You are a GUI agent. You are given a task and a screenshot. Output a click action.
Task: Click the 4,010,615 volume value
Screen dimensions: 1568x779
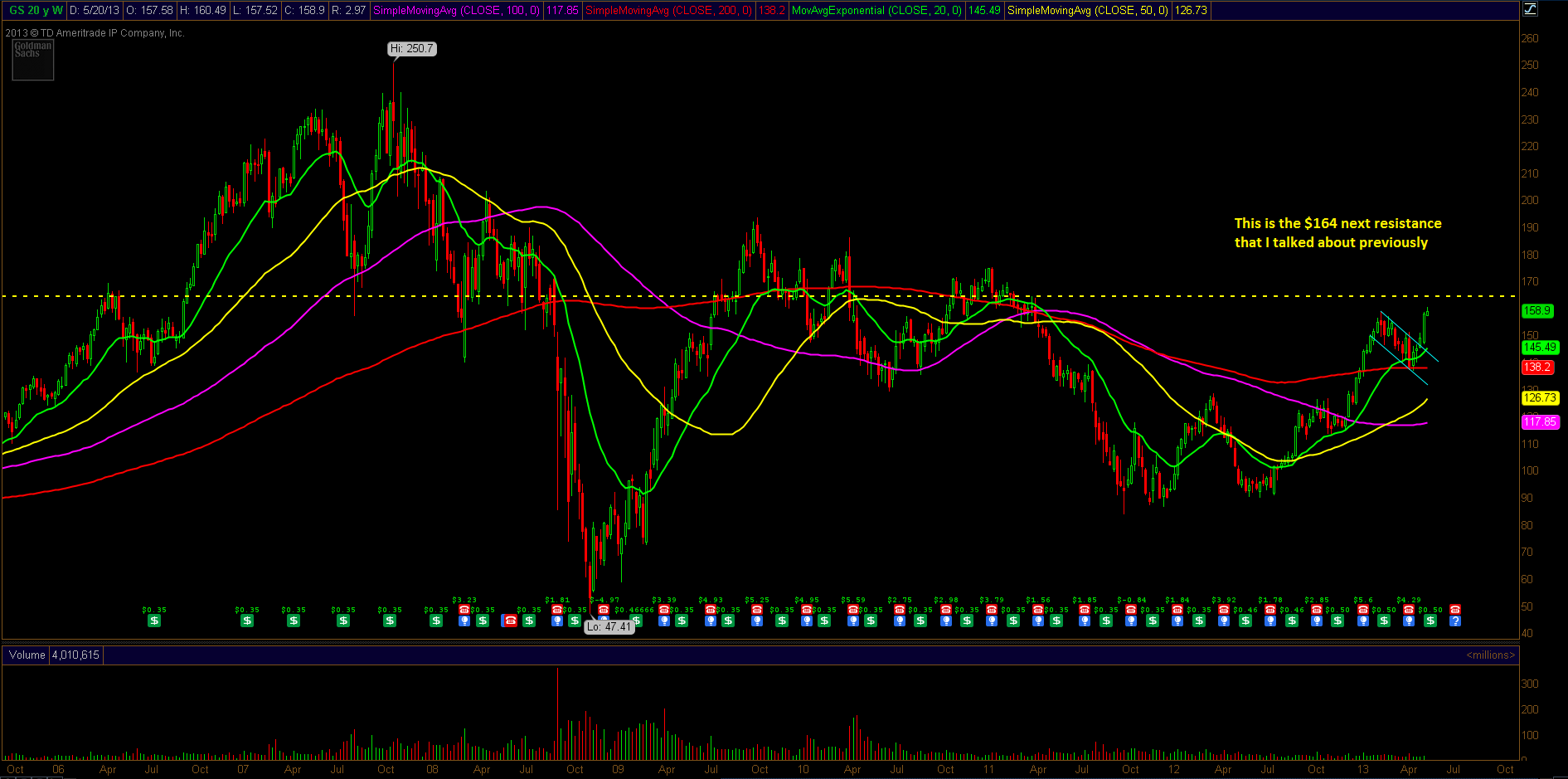[75, 655]
